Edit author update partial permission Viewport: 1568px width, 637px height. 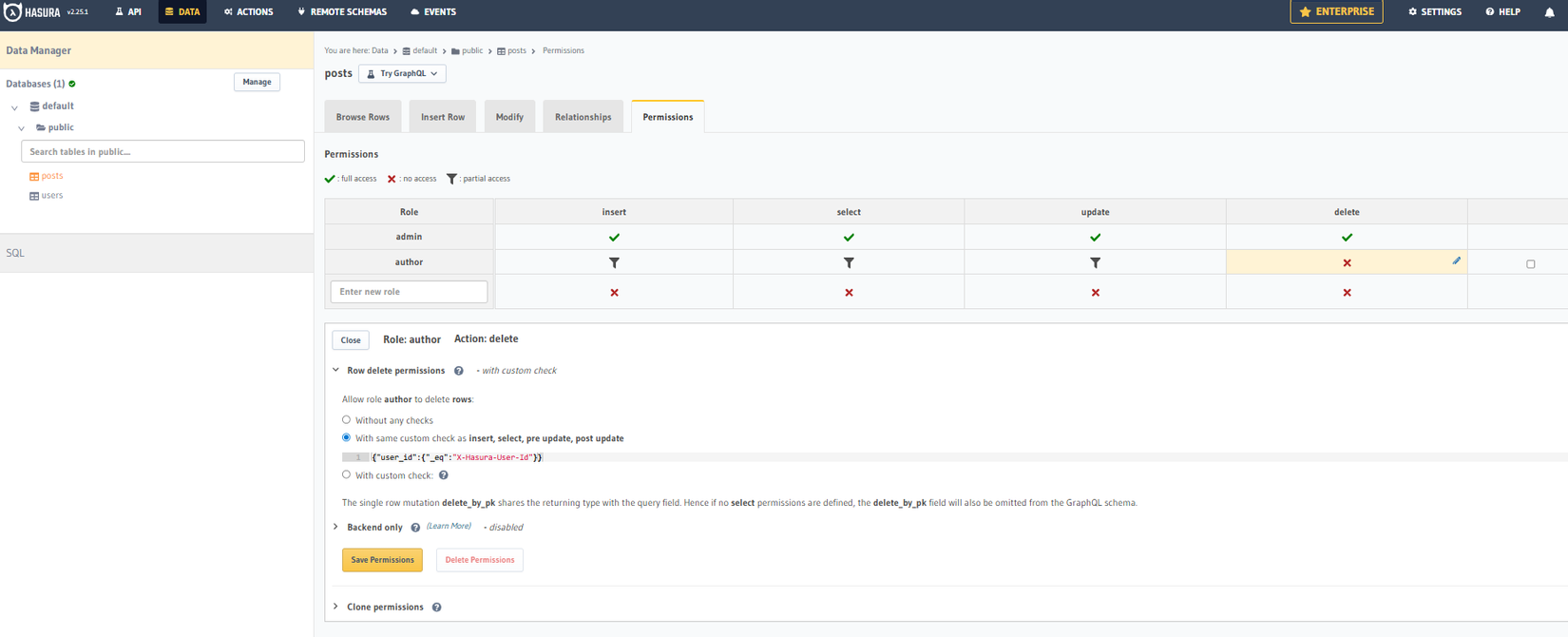tap(1095, 262)
